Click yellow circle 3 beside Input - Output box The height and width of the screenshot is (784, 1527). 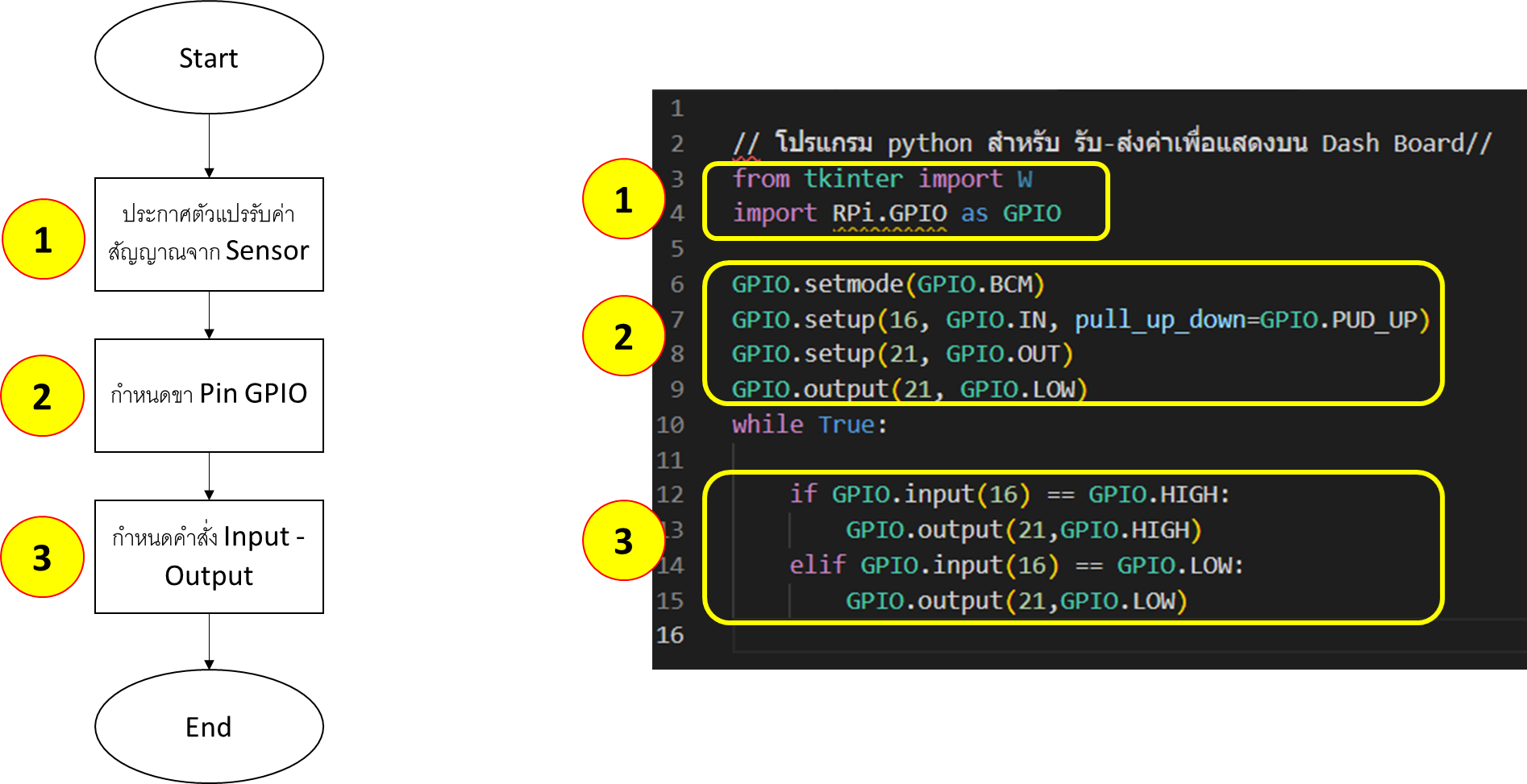click(42, 558)
